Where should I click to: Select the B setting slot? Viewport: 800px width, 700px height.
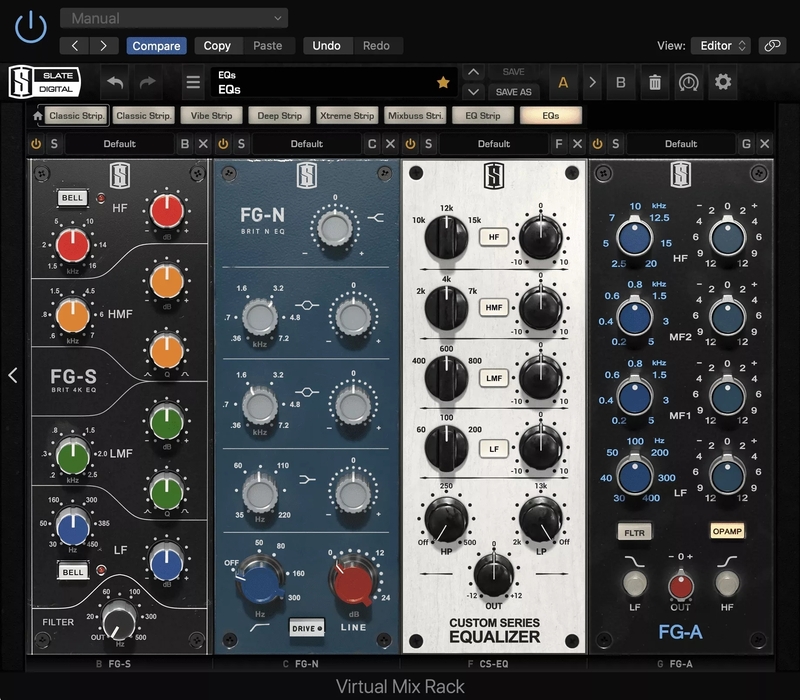pyautogui.click(x=620, y=82)
